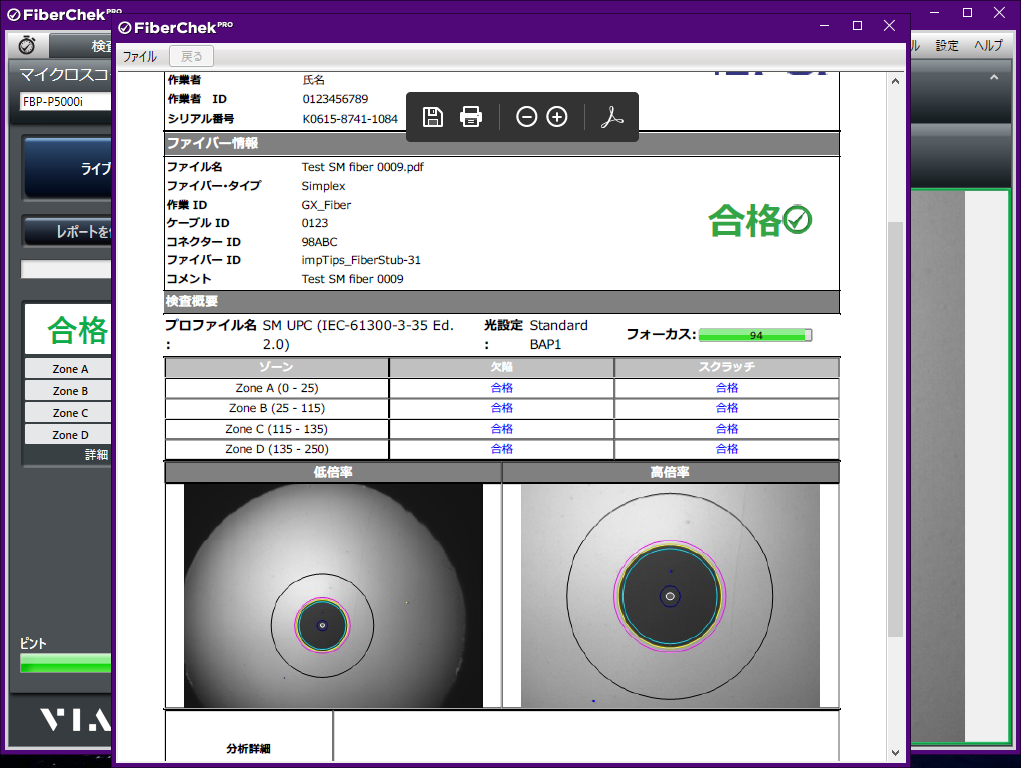Viewport: 1021px width, 768px height.
Task: Click the large green 合格 pass result in report
Action: pos(760,220)
